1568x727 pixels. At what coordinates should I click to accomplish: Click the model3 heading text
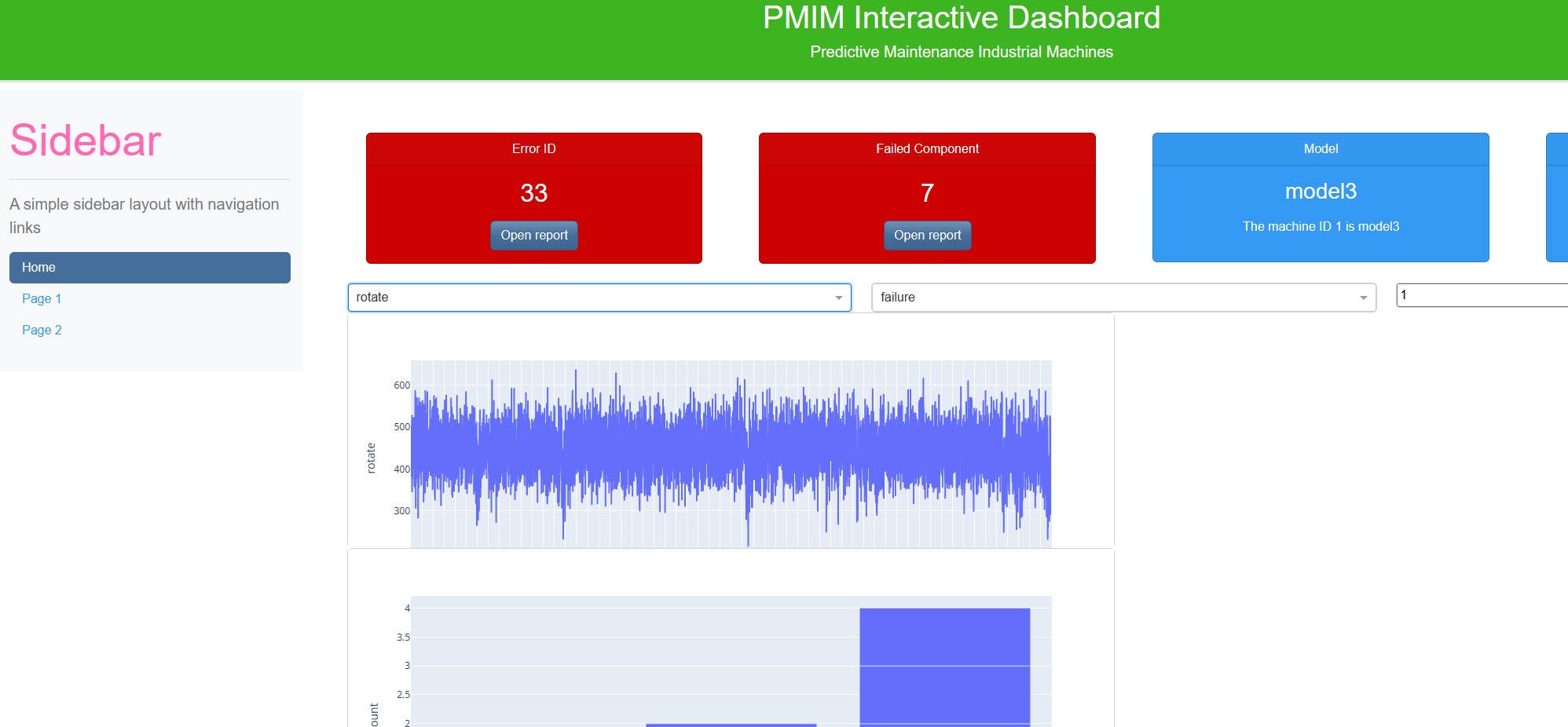1321,192
